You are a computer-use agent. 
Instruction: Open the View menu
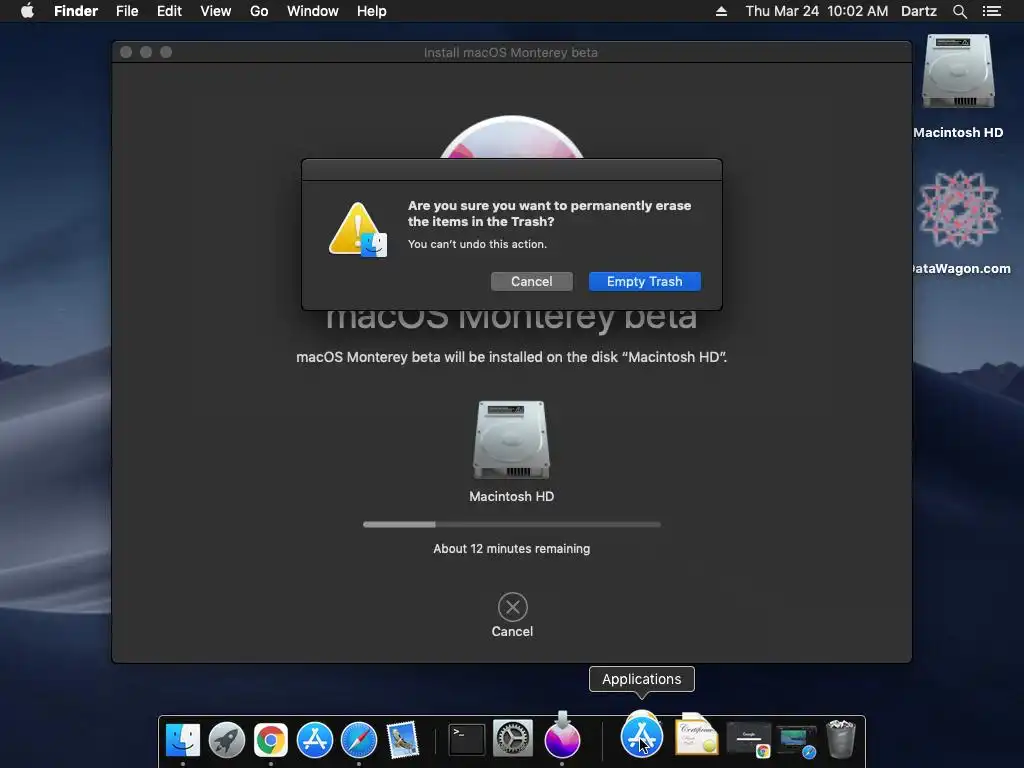coord(216,11)
